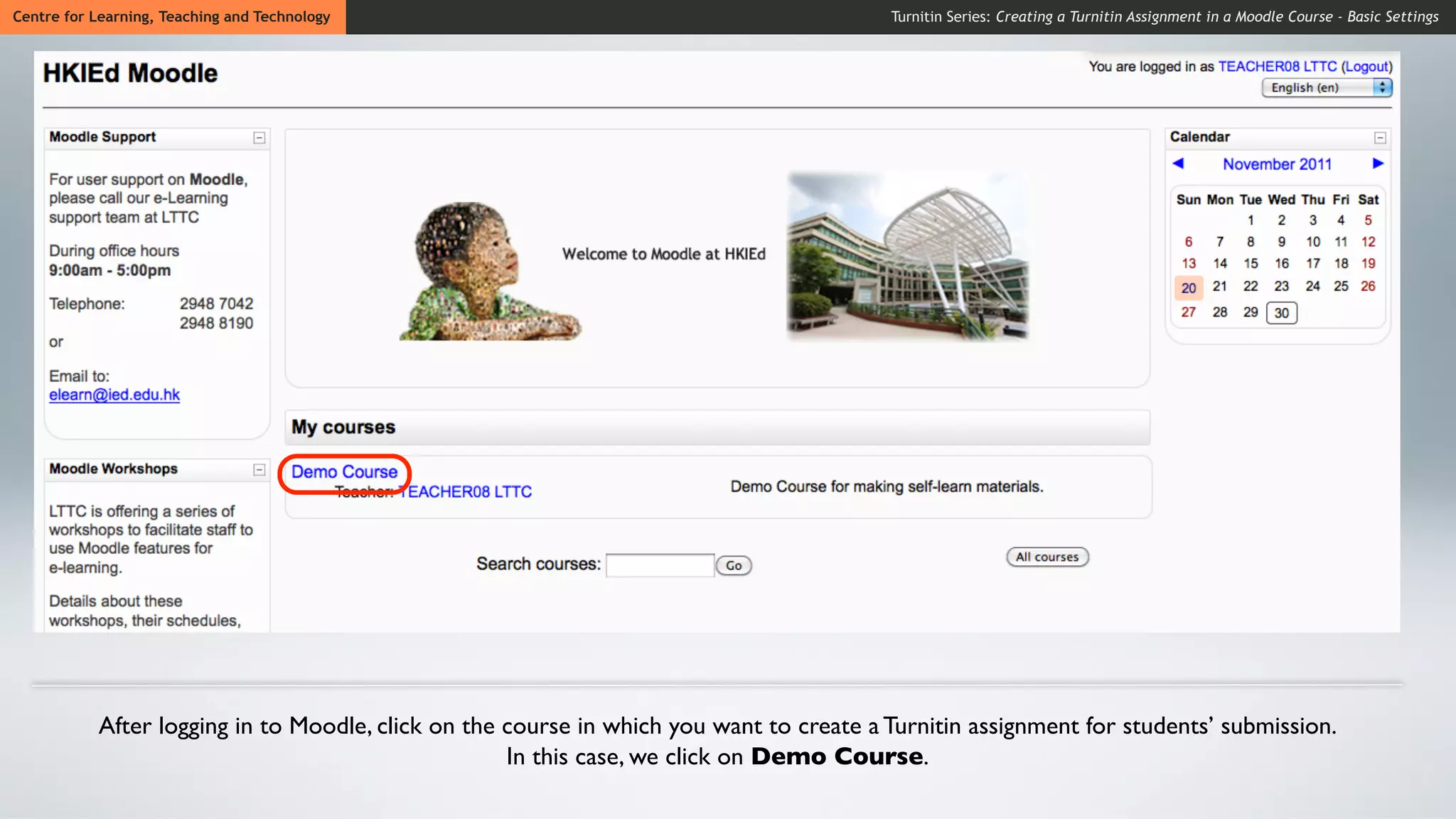The width and height of the screenshot is (1456, 819).
Task: Click the HKIEd campus building photo
Action: pos(907,256)
